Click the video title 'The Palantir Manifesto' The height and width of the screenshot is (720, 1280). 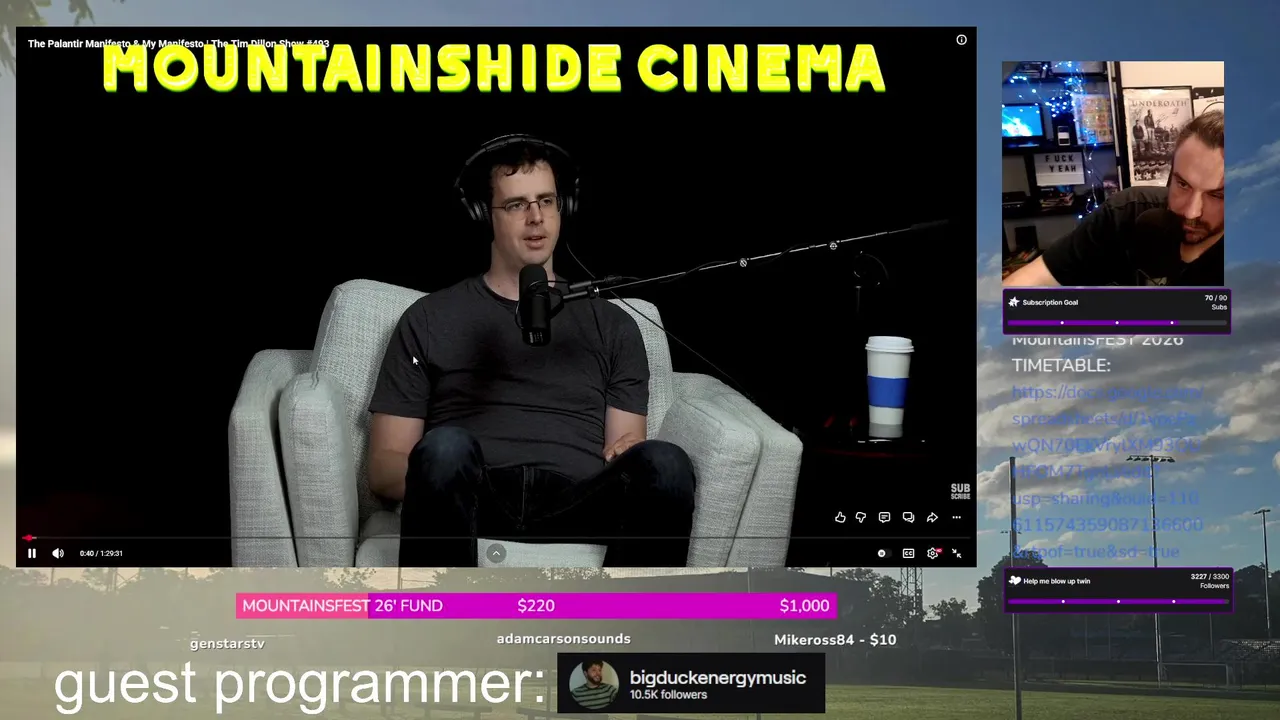click(x=178, y=44)
